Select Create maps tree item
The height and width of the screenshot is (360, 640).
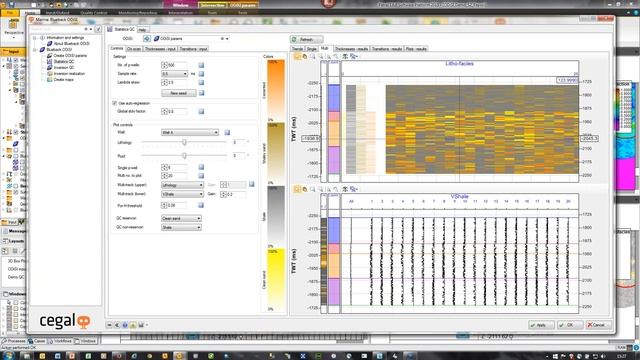pyautogui.click(x=64, y=80)
